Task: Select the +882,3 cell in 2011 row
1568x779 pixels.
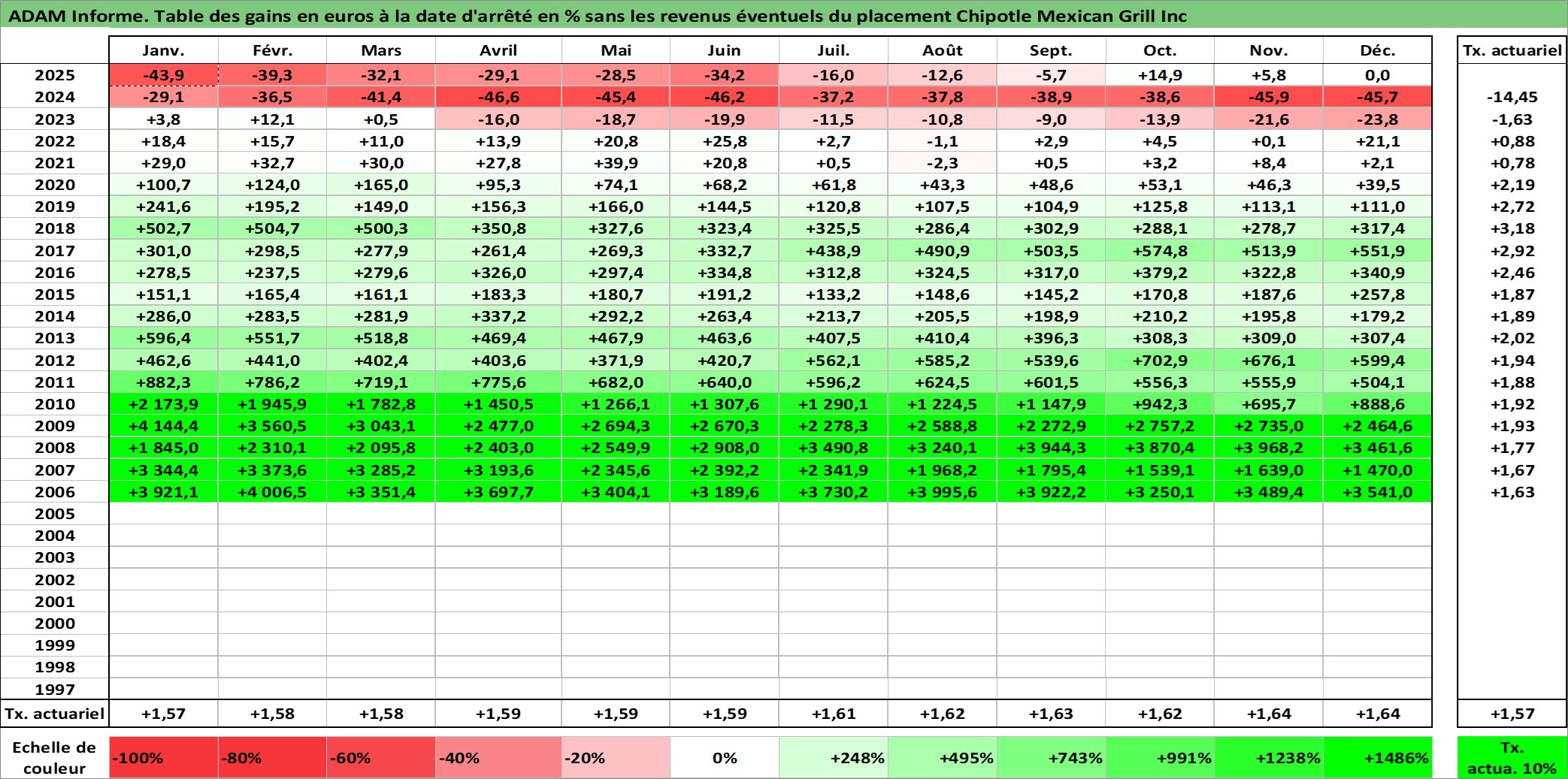Action: tap(163, 382)
